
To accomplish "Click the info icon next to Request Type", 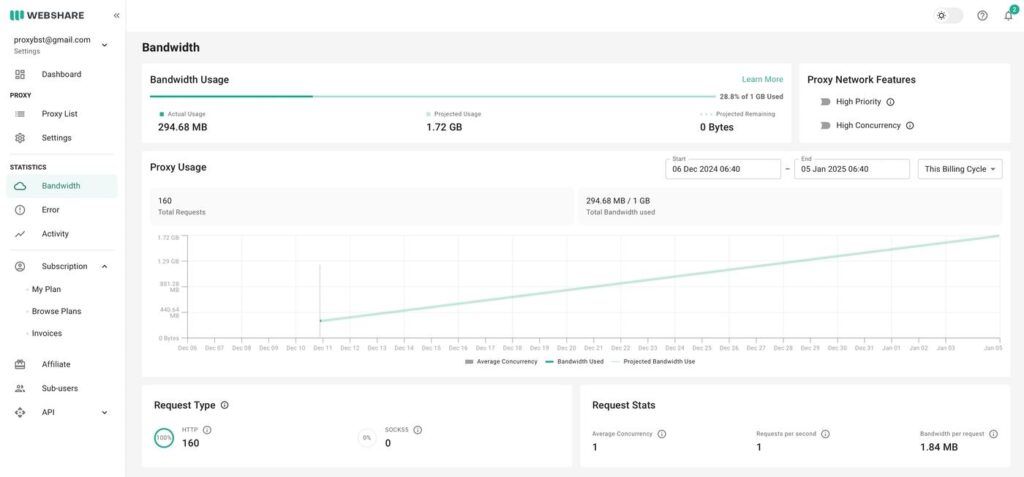I will (224, 405).
